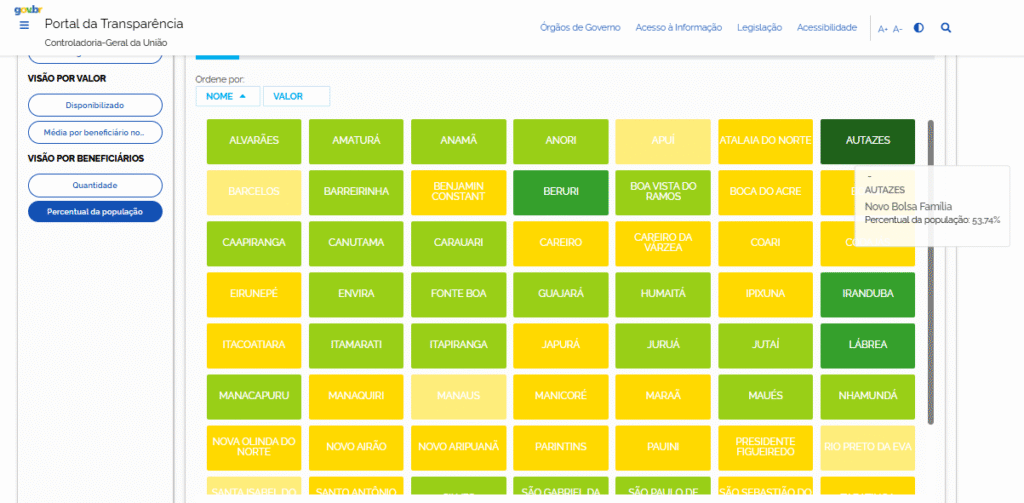Open Acesso à Informação menu item
Viewport: 1024px width, 503px height.
point(678,28)
